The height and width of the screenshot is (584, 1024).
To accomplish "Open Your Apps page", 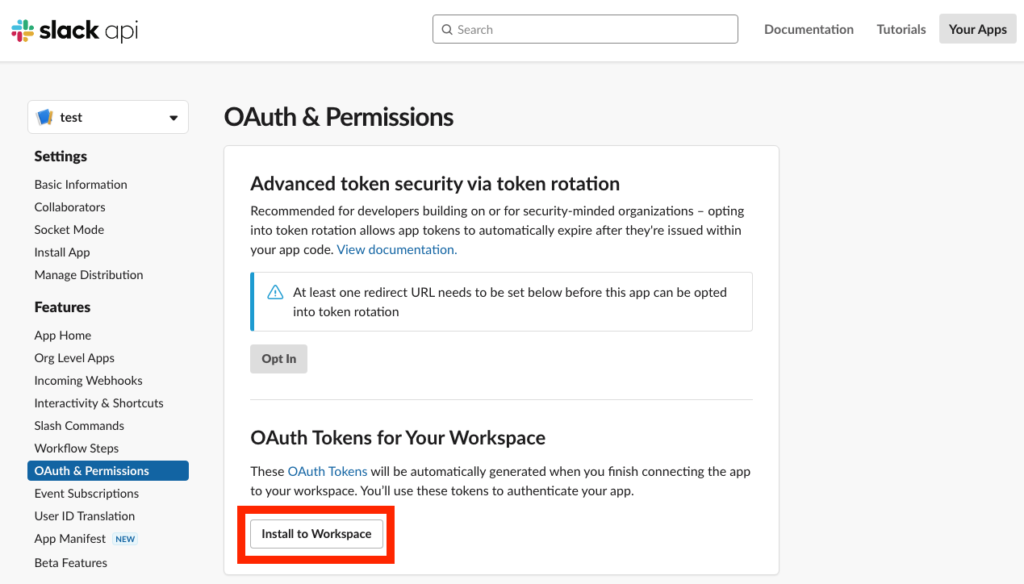I will tap(977, 30).
